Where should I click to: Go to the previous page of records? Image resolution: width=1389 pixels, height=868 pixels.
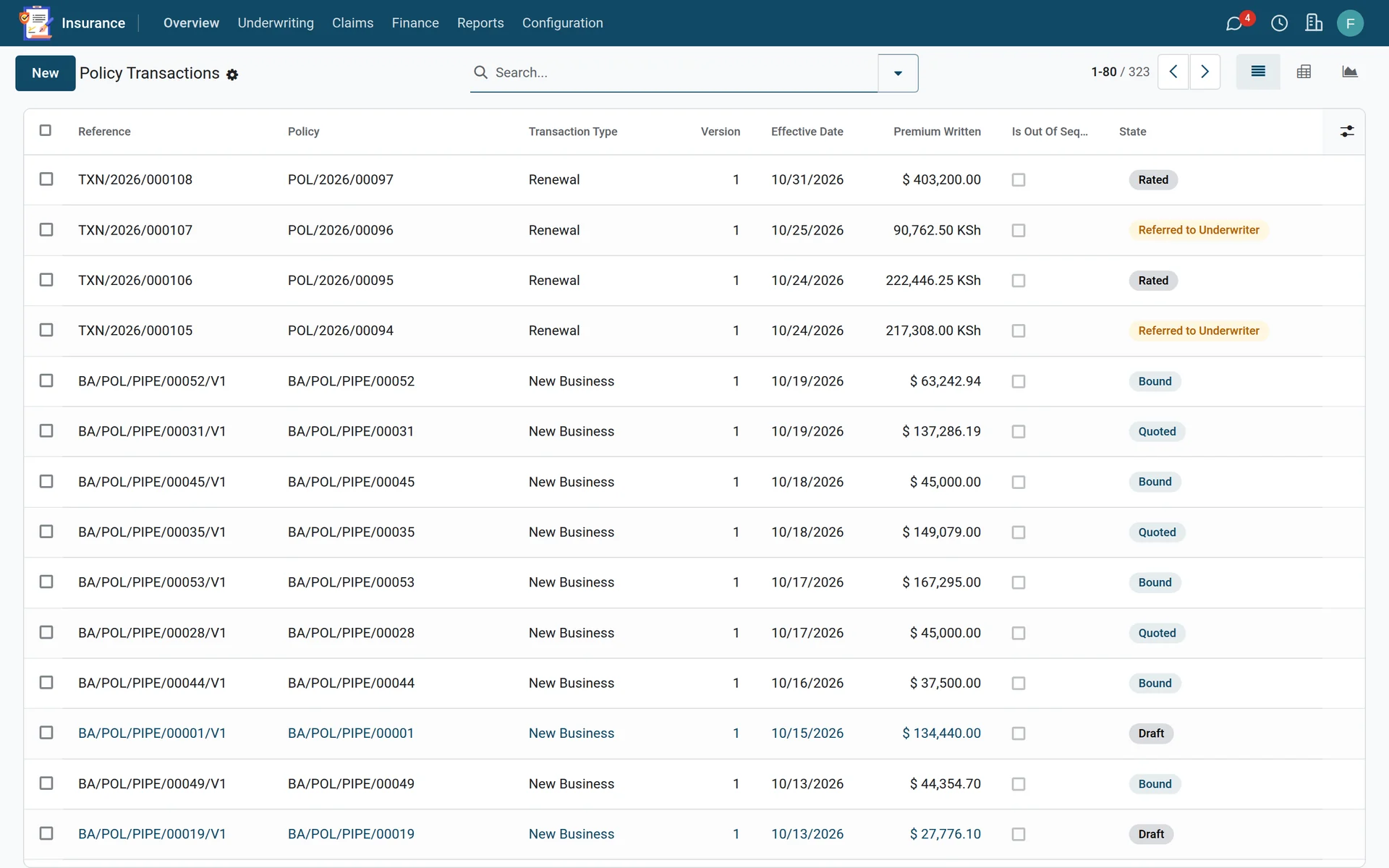pos(1173,72)
